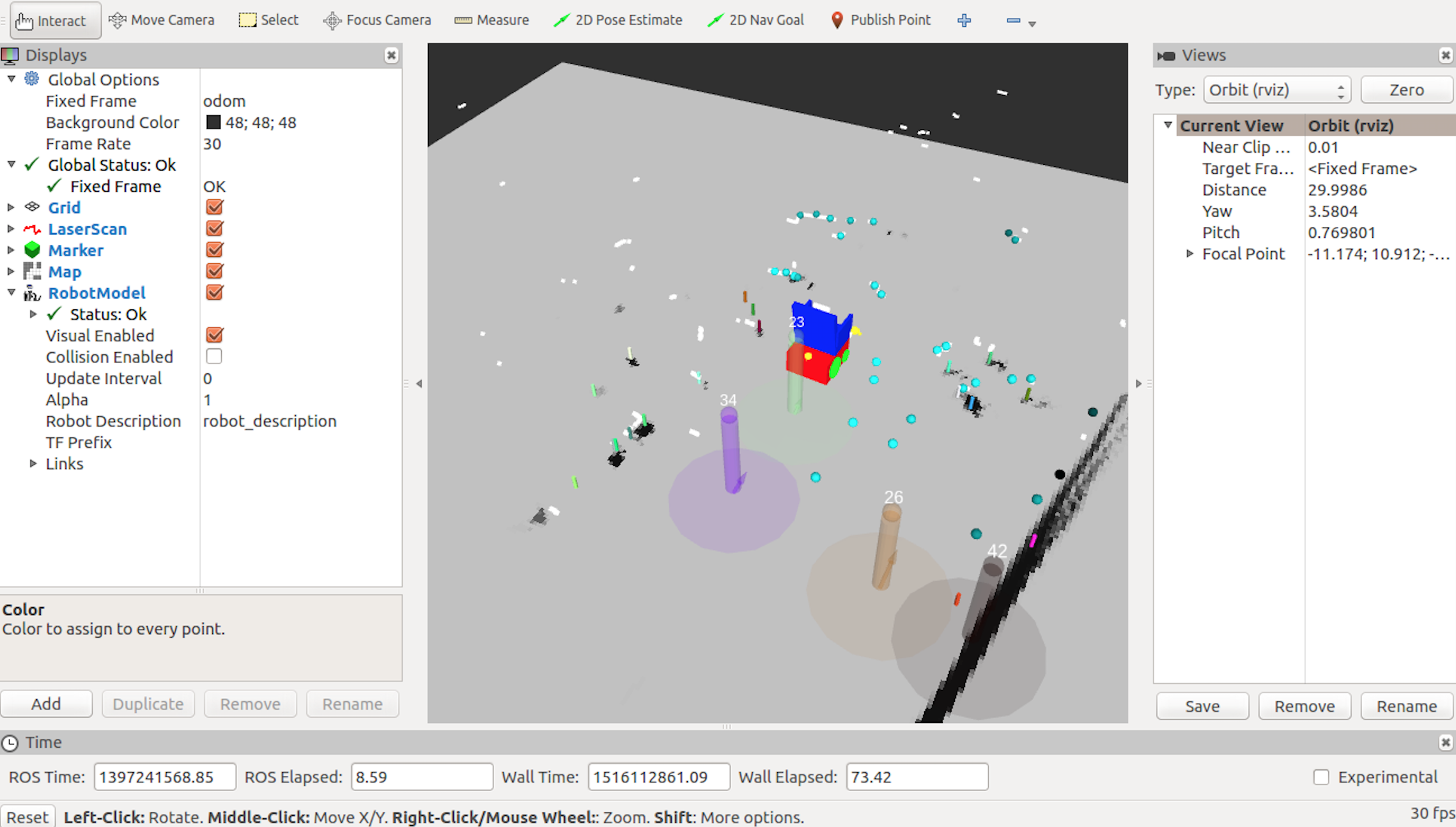The image size is (1456, 827).
Task: Close the Displays panel
Action: (391, 56)
